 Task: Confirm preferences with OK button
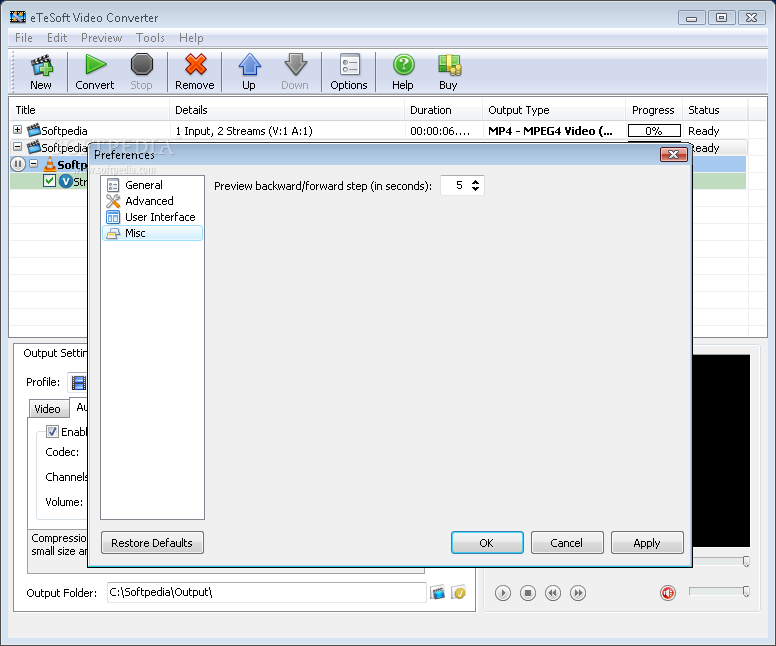click(487, 543)
